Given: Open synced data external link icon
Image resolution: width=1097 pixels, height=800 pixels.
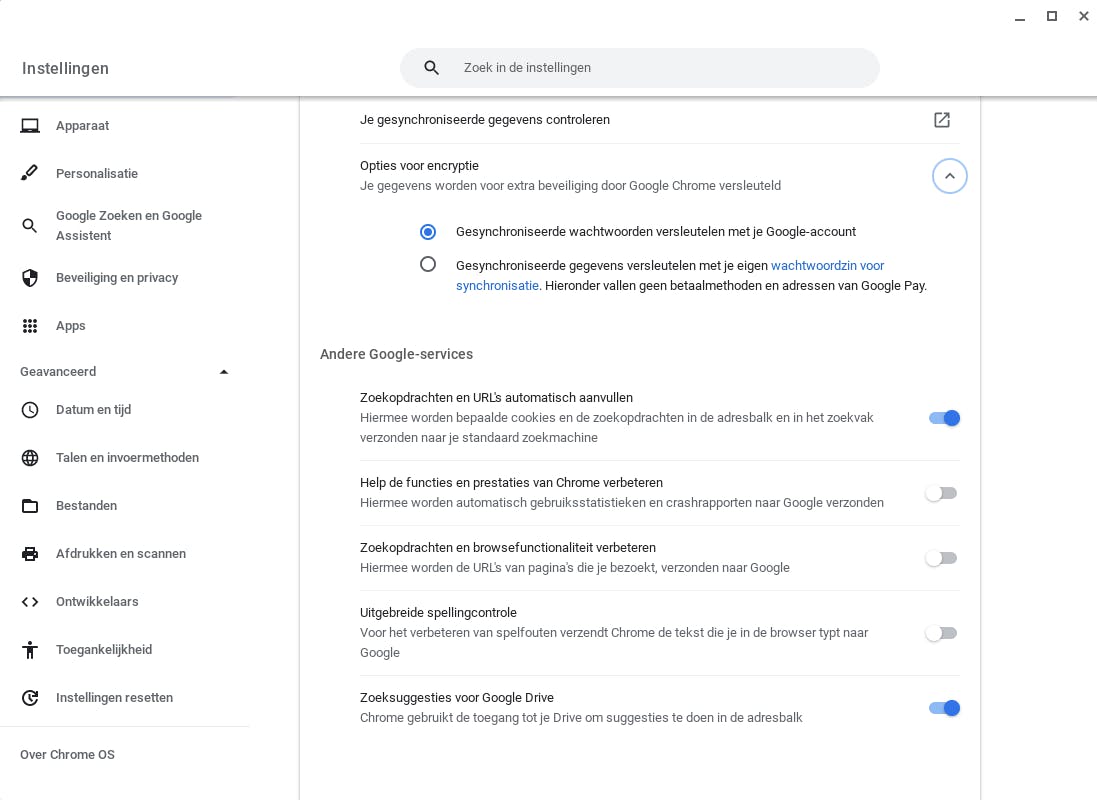Looking at the screenshot, I should coord(942,120).
